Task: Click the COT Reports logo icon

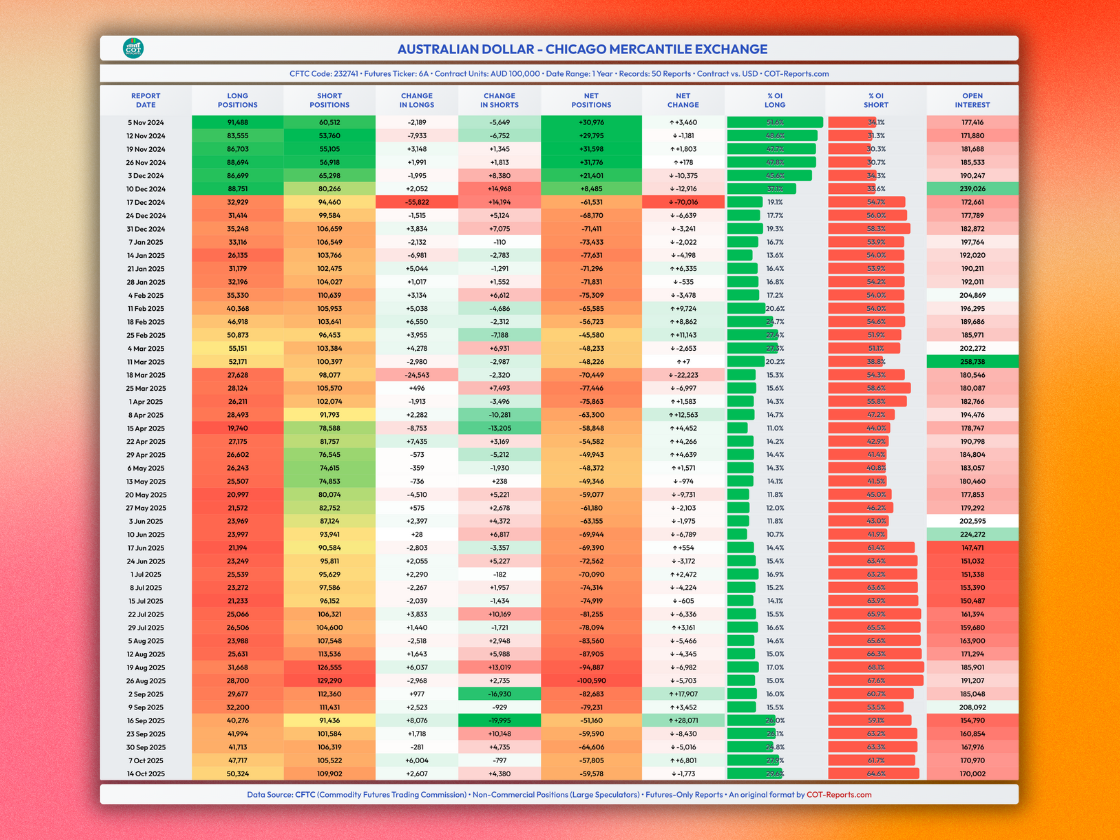Action: coord(133,48)
